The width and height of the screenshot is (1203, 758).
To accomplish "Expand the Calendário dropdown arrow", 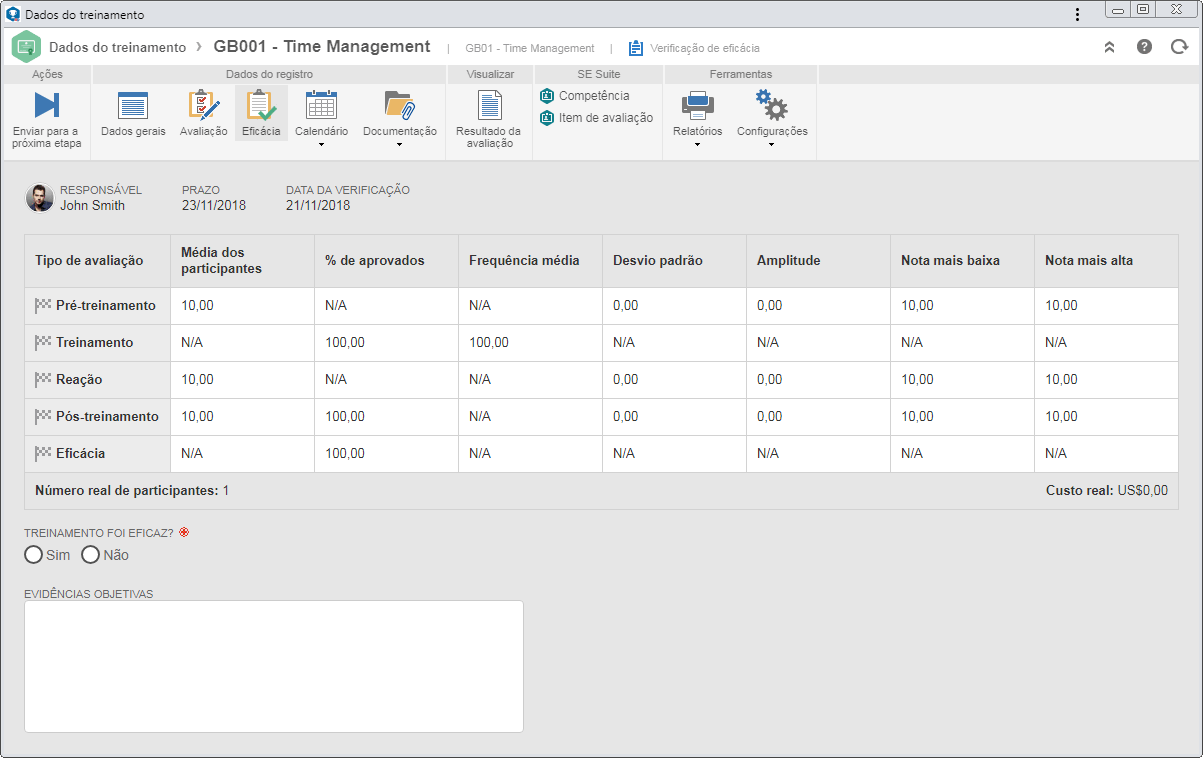I will (321, 145).
